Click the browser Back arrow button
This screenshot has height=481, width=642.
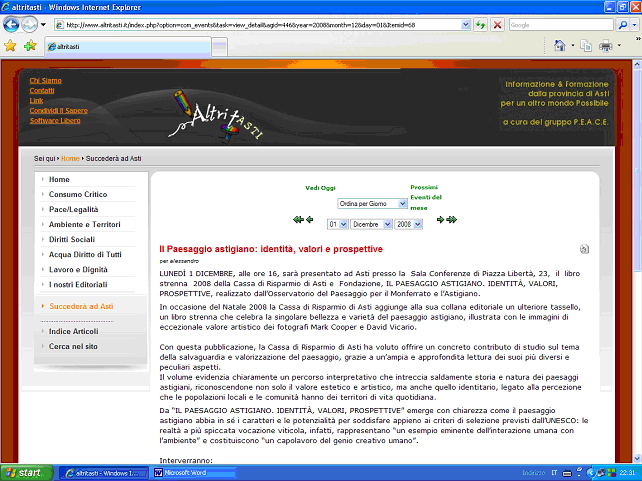11,25
